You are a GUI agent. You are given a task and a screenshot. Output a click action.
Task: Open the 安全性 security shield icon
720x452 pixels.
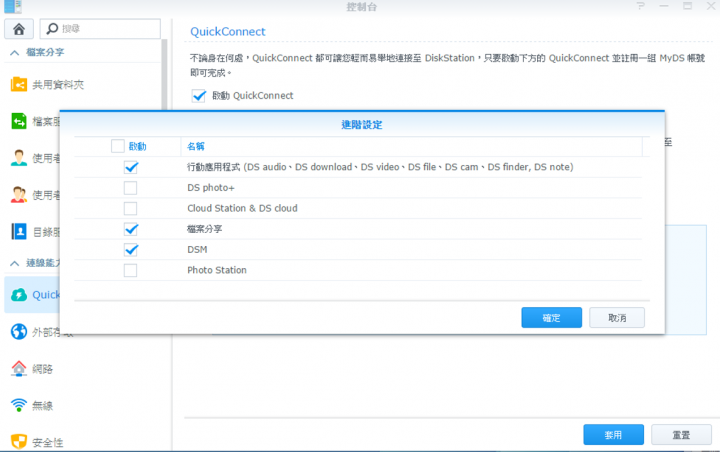tap(19, 441)
